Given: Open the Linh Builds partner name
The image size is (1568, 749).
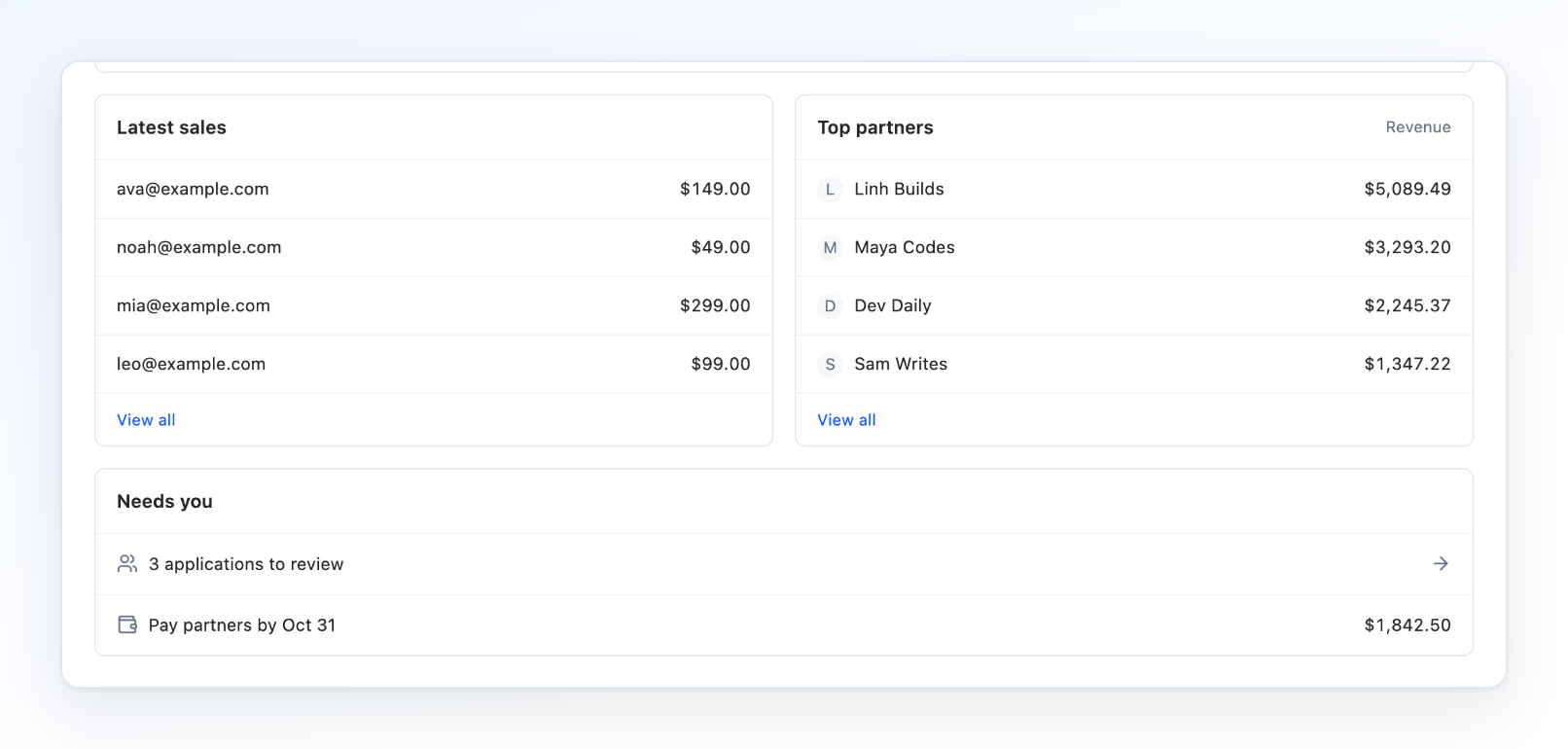Looking at the screenshot, I should pyautogui.click(x=899, y=189).
